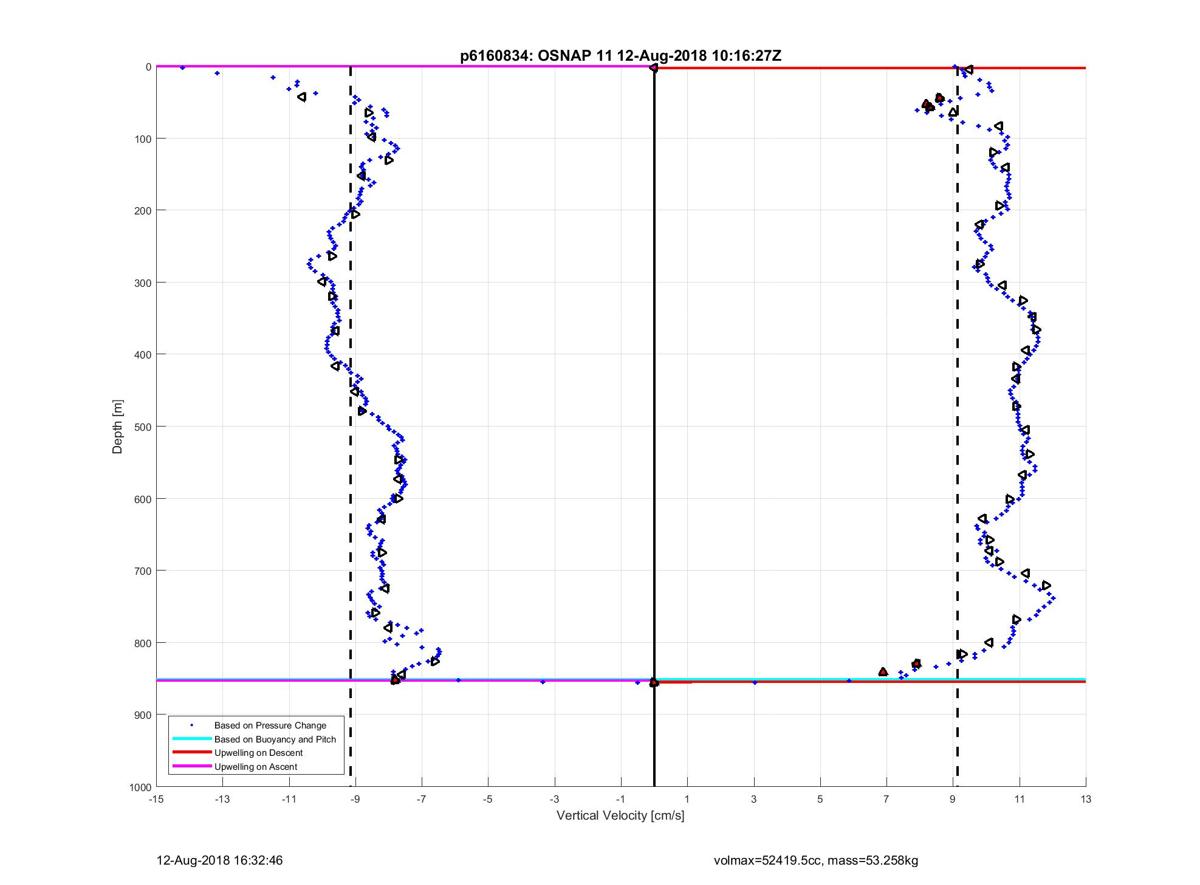Click y-axis tick label 600
The height and width of the screenshot is (885, 1200).
(142, 499)
